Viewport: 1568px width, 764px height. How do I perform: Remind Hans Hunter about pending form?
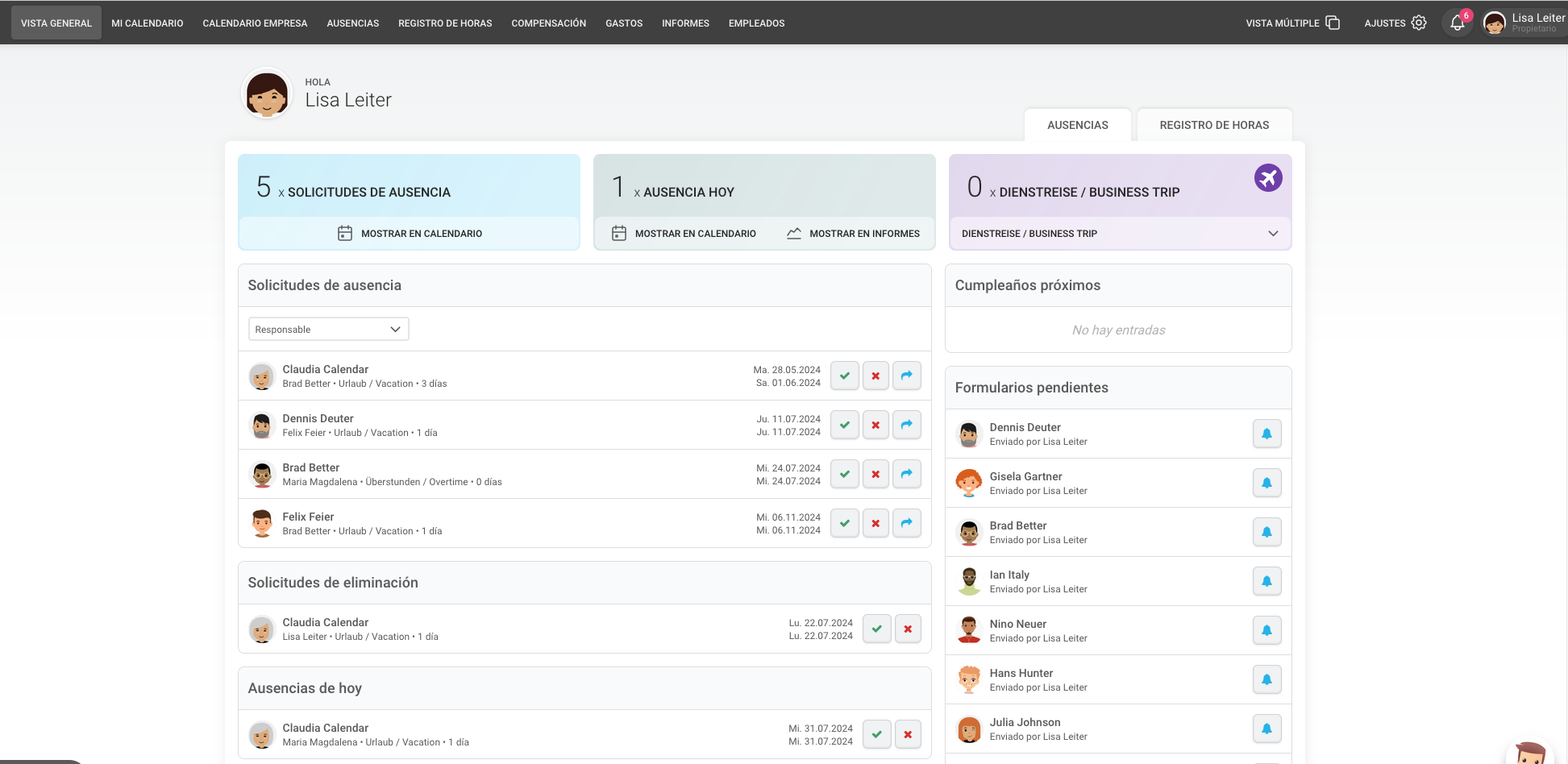(x=1266, y=679)
